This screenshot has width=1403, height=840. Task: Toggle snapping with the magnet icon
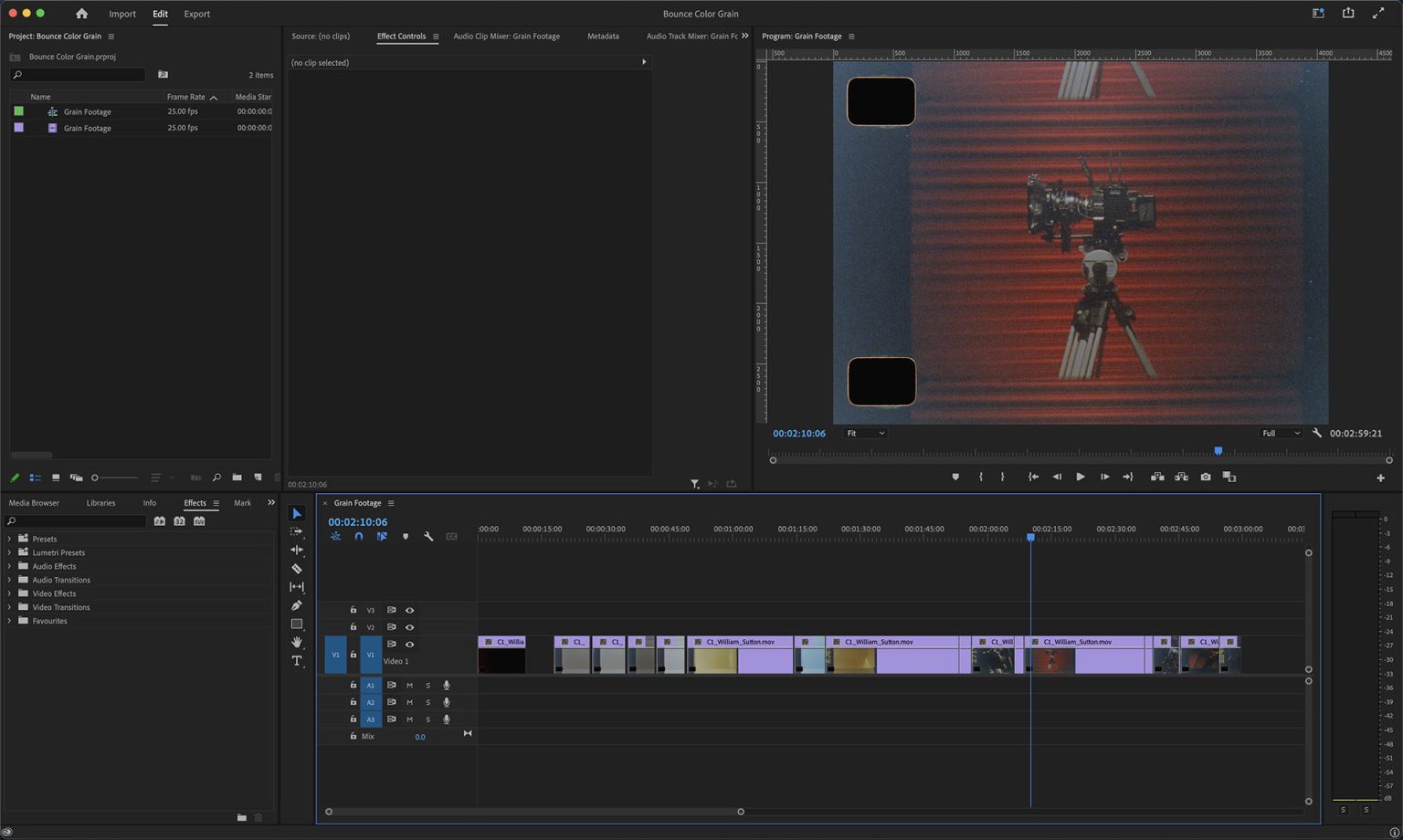click(x=359, y=537)
